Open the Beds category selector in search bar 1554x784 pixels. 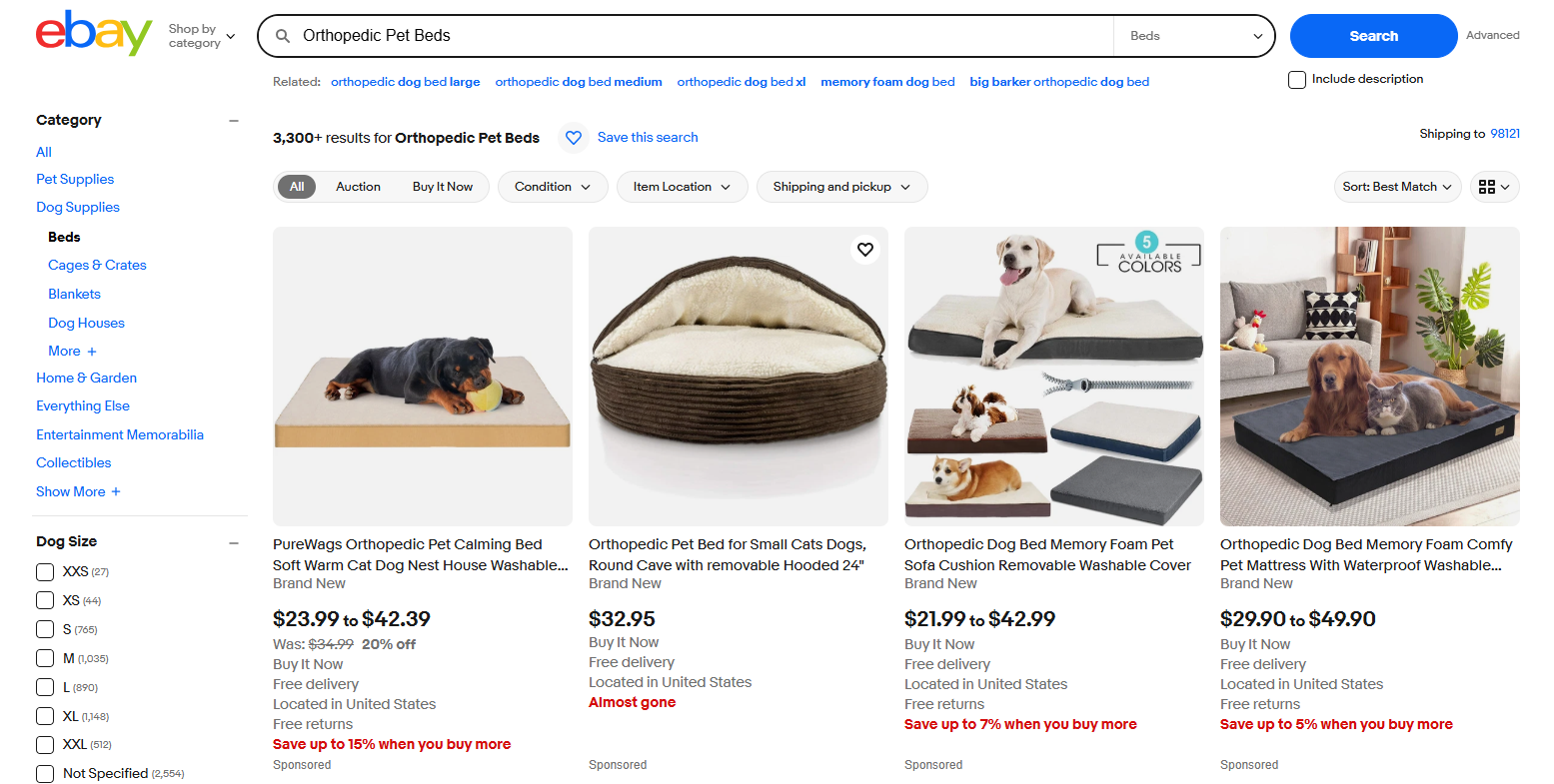pyautogui.click(x=1193, y=35)
